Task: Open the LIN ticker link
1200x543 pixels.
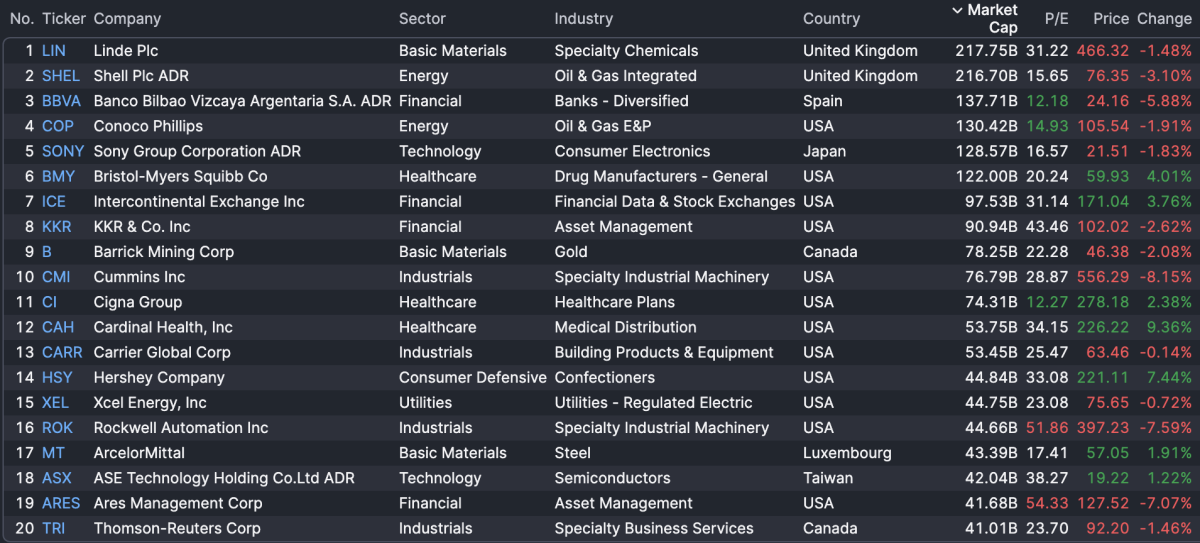Action: click(54, 51)
